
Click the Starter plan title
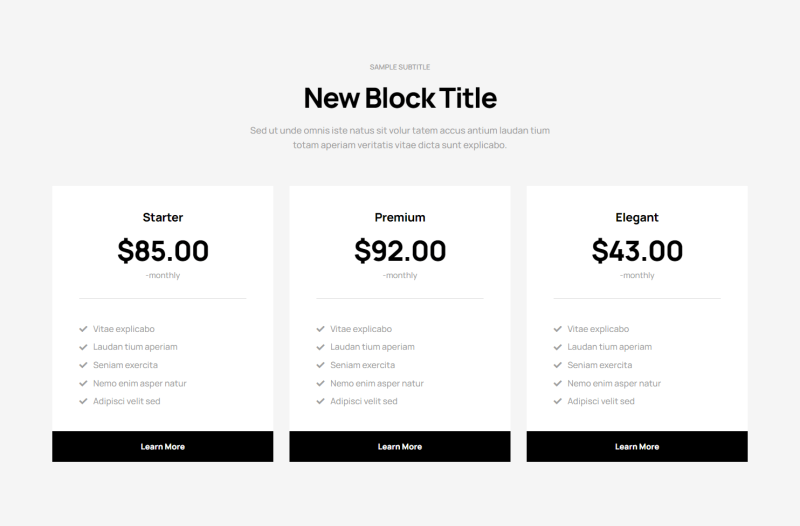point(163,217)
